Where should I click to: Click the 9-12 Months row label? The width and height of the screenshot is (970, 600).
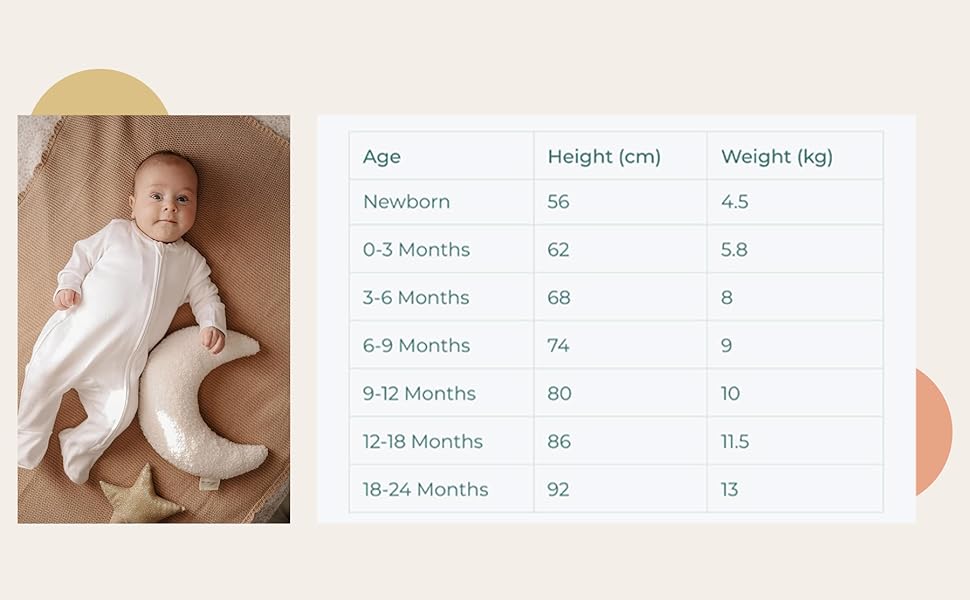pyautogui.click(x=419, y=393)
